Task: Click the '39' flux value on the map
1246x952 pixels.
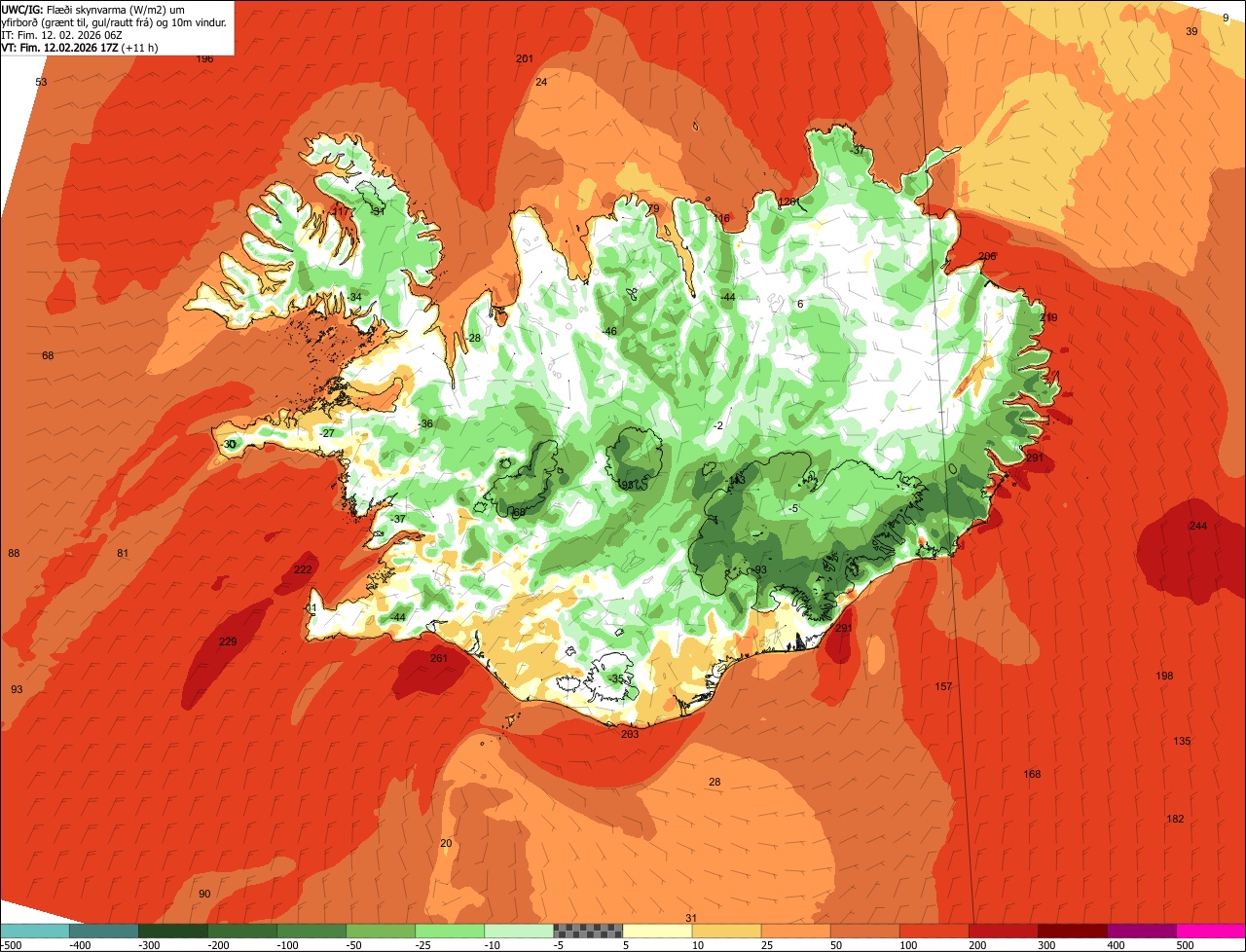Action: 1191,31
